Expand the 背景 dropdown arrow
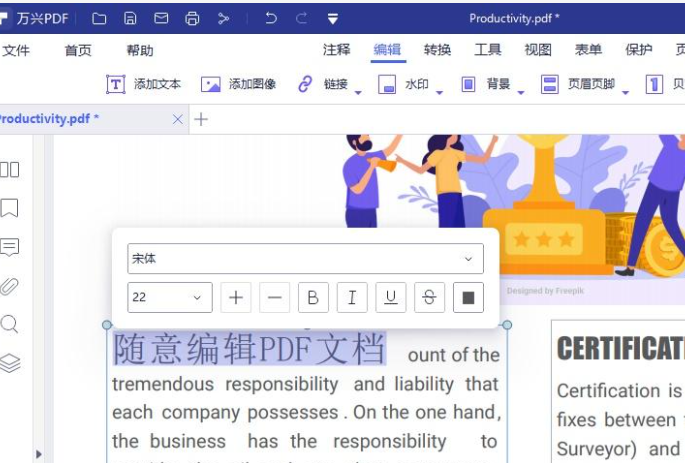Image resolution: width=685 pixels, height=463 pixels. (x=521, y=92)
